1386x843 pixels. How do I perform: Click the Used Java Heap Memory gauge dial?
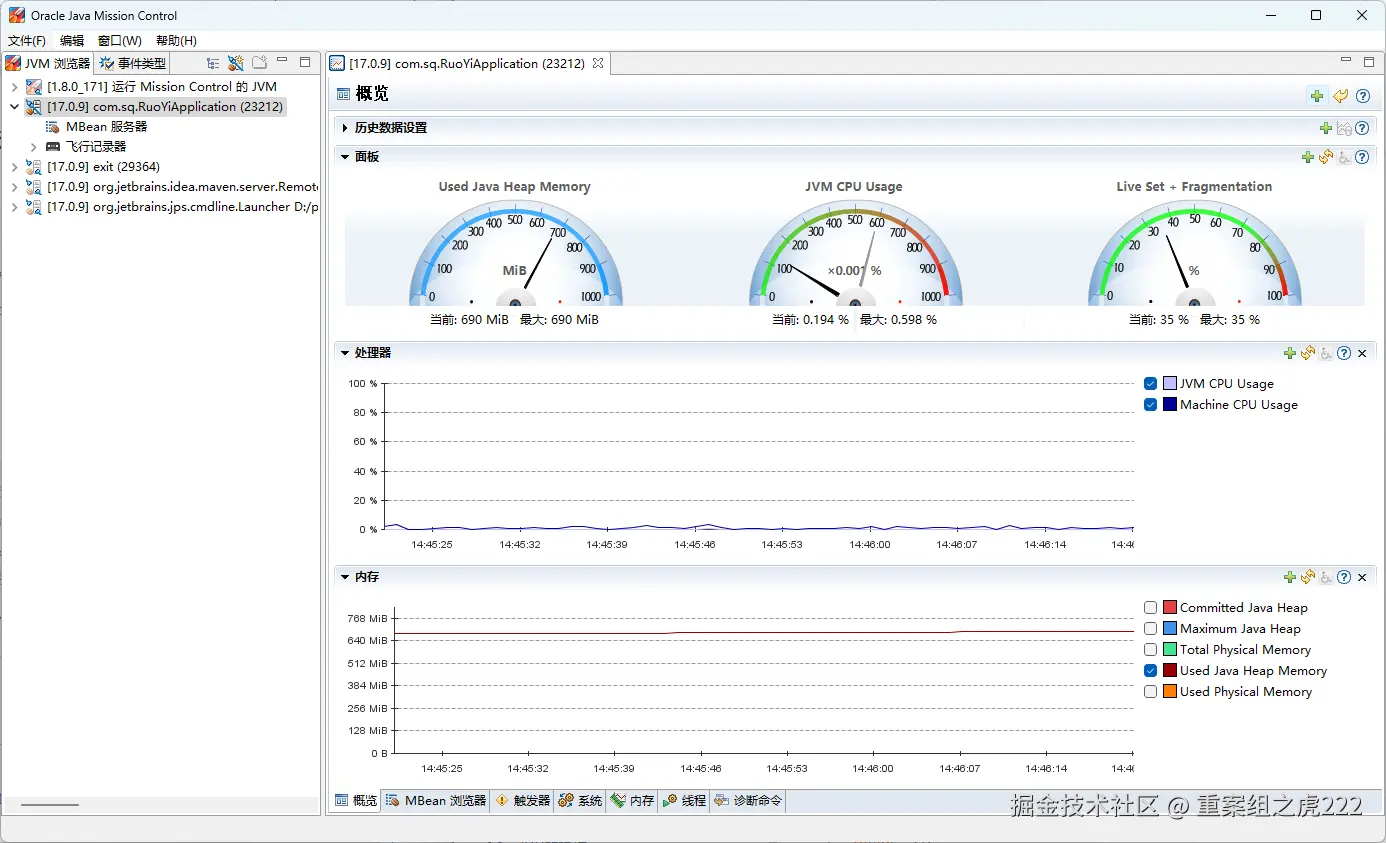(x=515, y=260)
